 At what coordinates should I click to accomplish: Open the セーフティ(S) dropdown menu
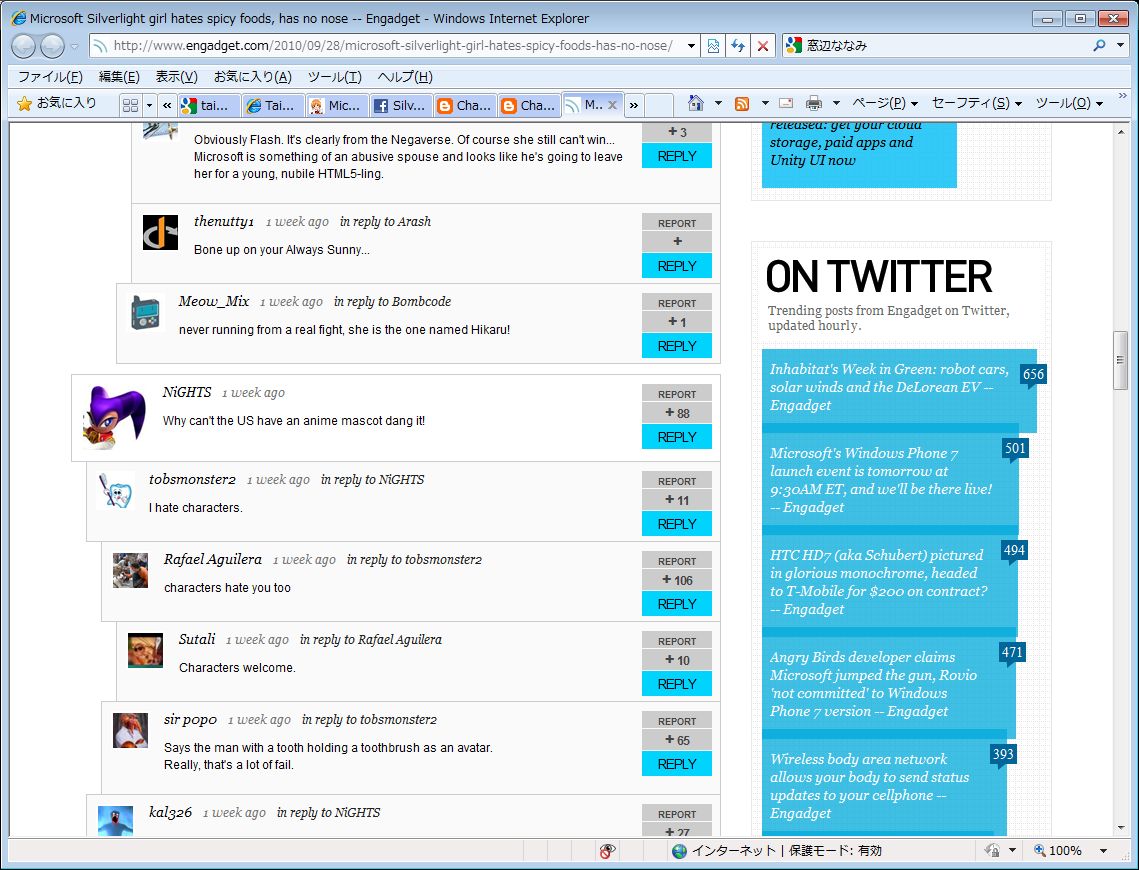coord(976,104)
